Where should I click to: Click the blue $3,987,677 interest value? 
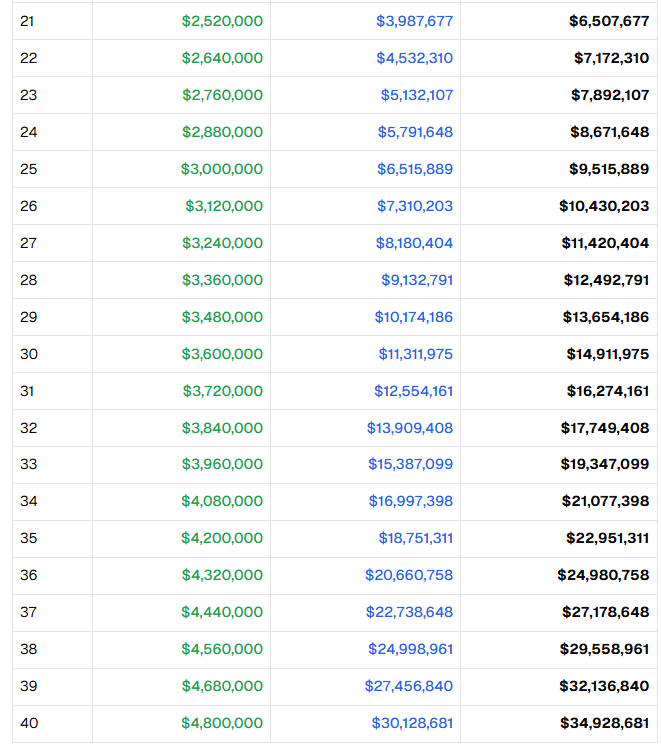click(x=414, y=21)
